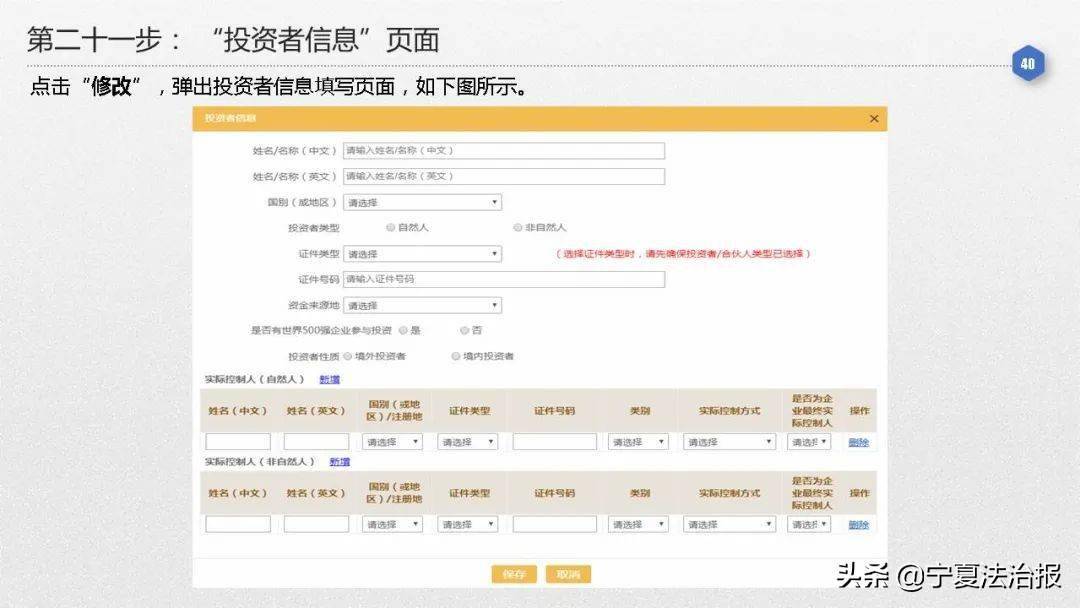Image resolution: width=1080 pixels, height=608 pixels.
Task: Open the 国别(或地区) dropdown above investor type
Action: [422, 202]
